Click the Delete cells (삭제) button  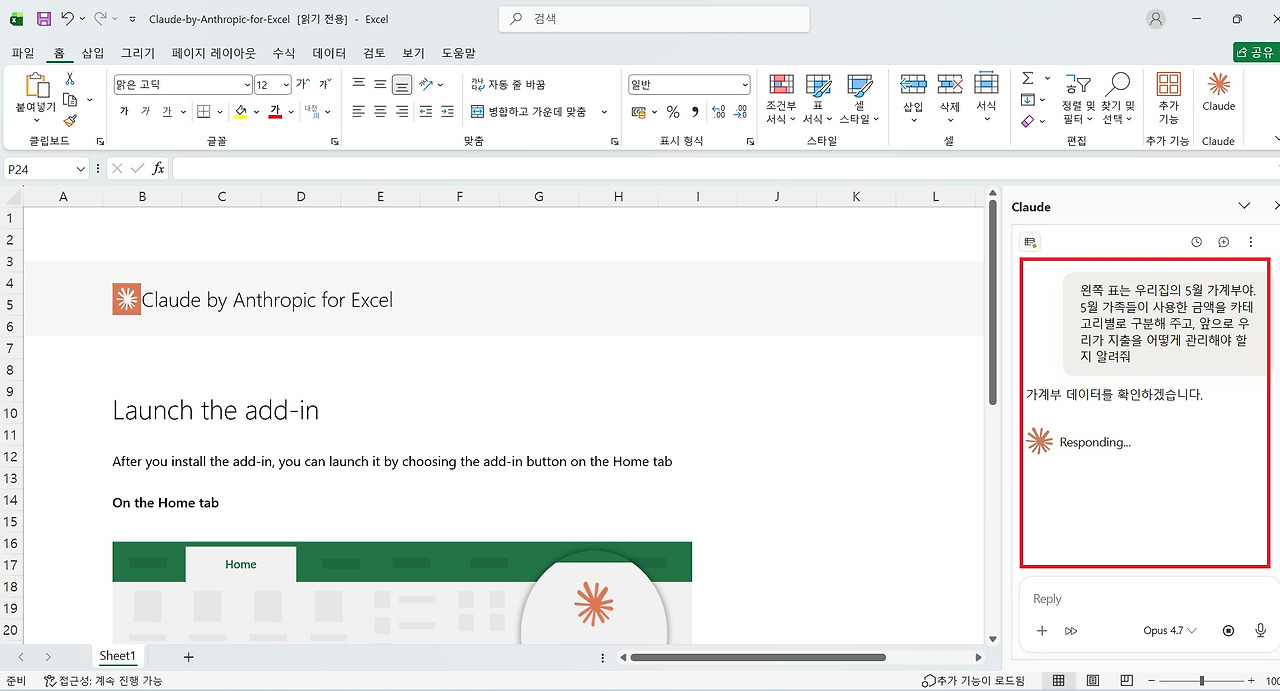[x=950, y=99]
